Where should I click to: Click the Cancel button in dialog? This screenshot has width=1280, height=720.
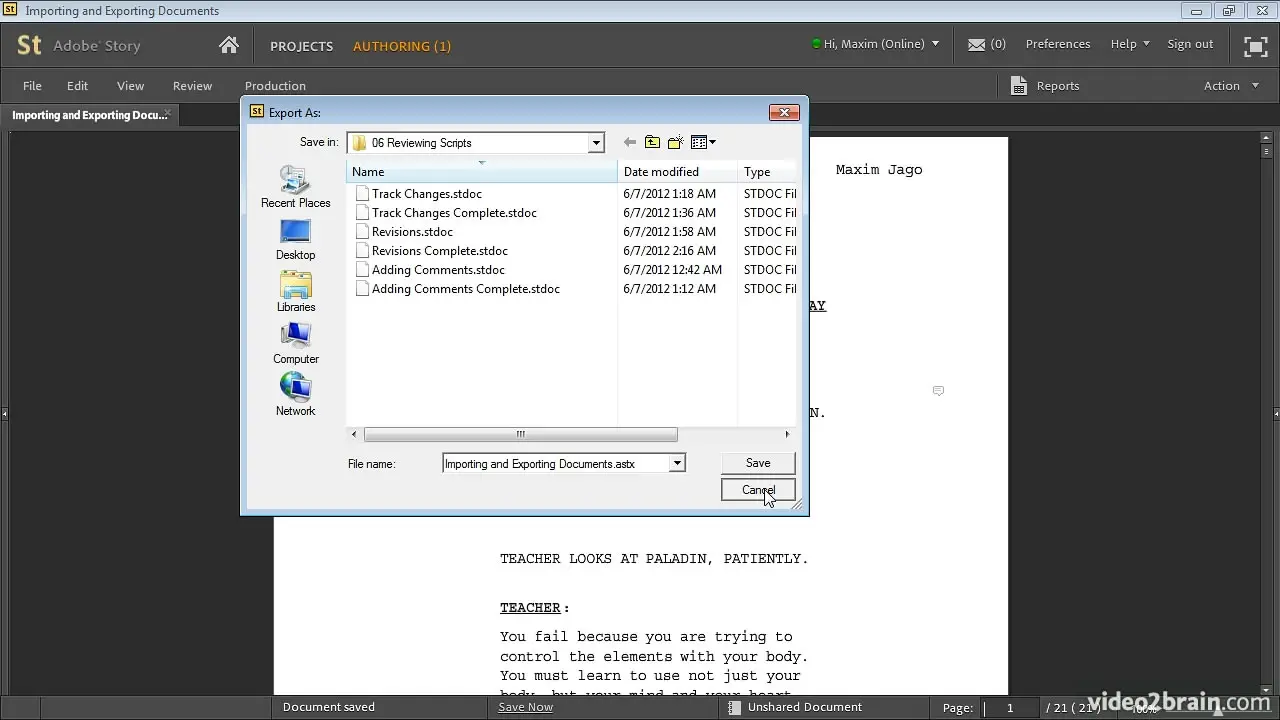point(758,490)
